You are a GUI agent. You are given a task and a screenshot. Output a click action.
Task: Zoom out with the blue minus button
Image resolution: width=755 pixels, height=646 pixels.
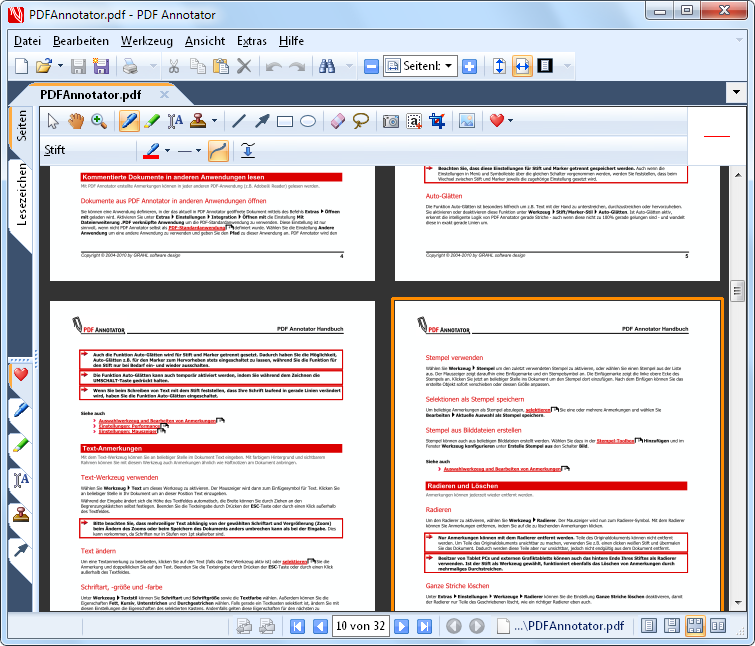point(371,66)
